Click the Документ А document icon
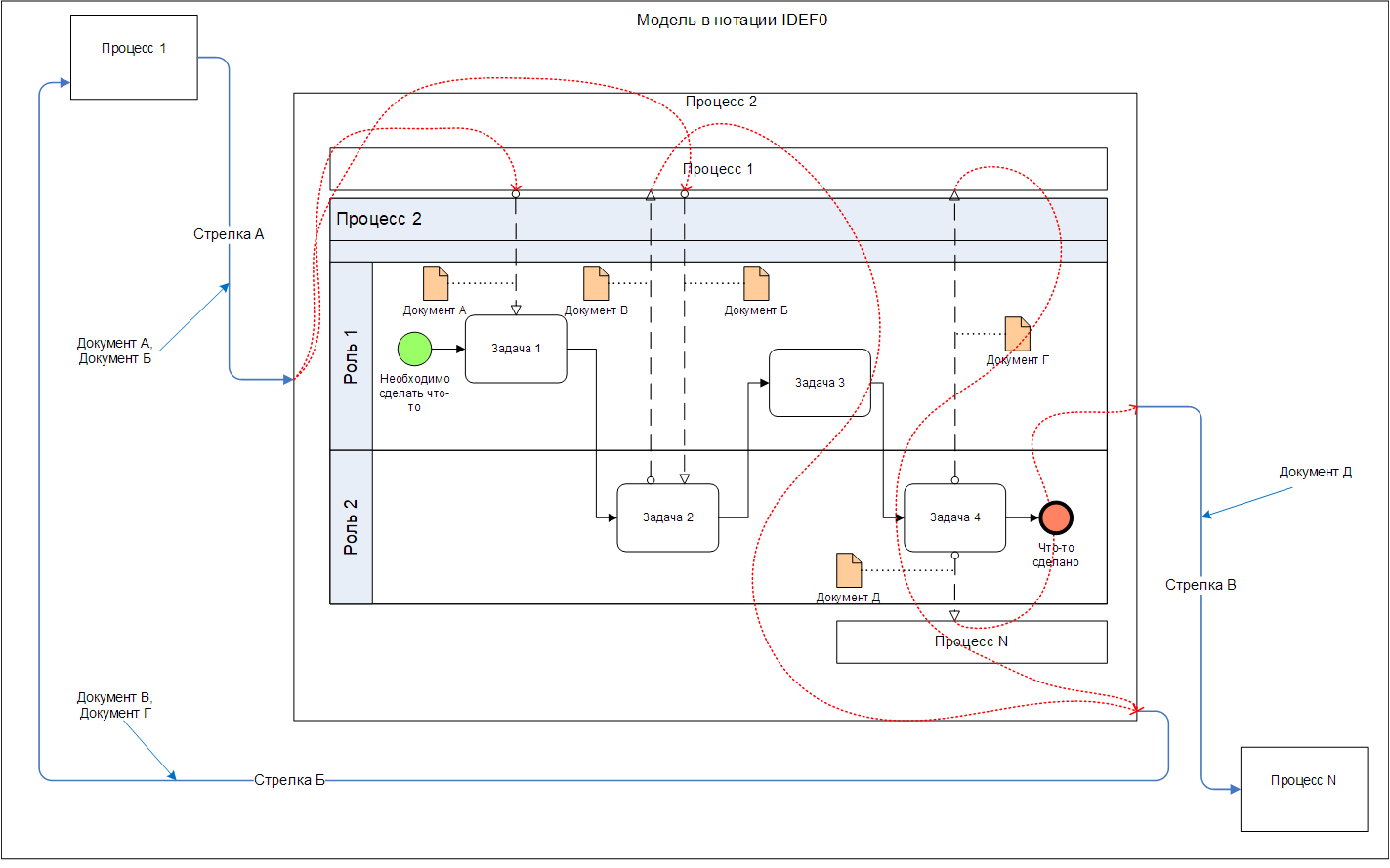Viewport: 1390px width, 868px height. [x=436, y=283]
